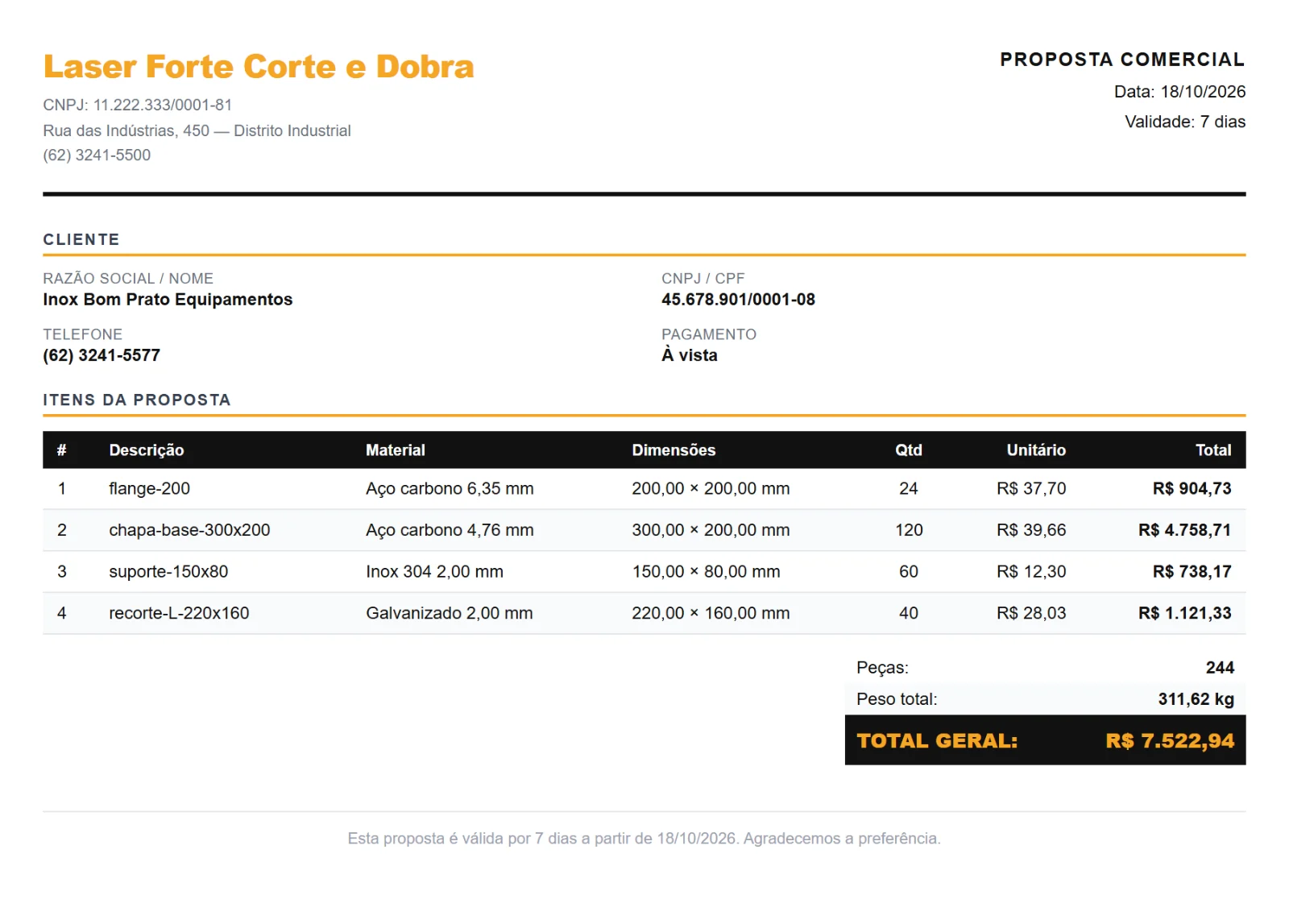
Task: Click the RAZÃO SOCIAL / NOME label
Action: tap(128, 278)
